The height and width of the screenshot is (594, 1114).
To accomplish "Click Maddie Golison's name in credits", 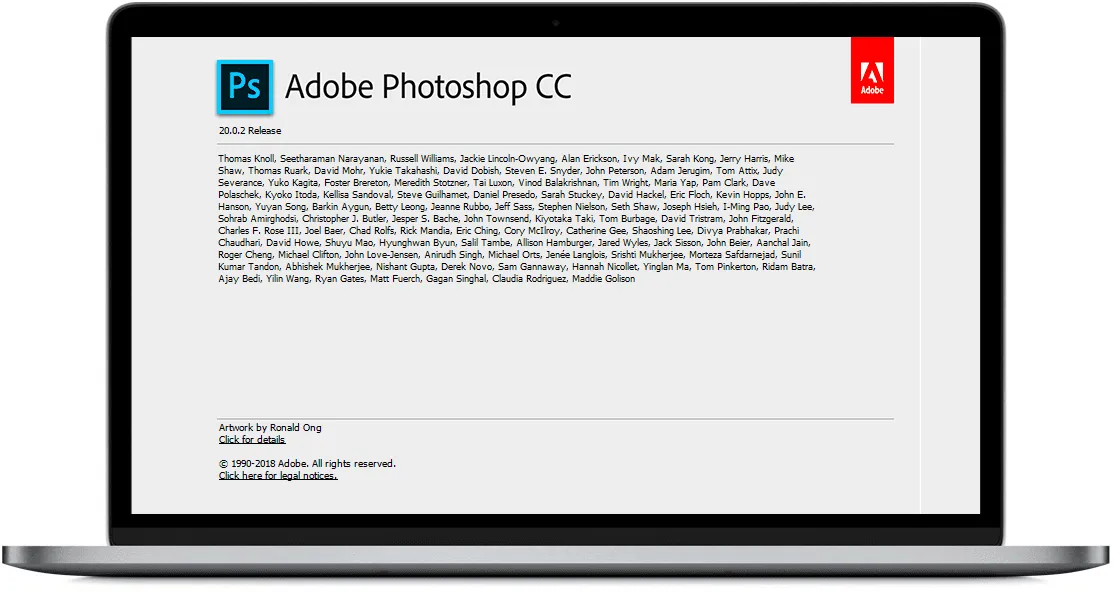I will 604,279.
